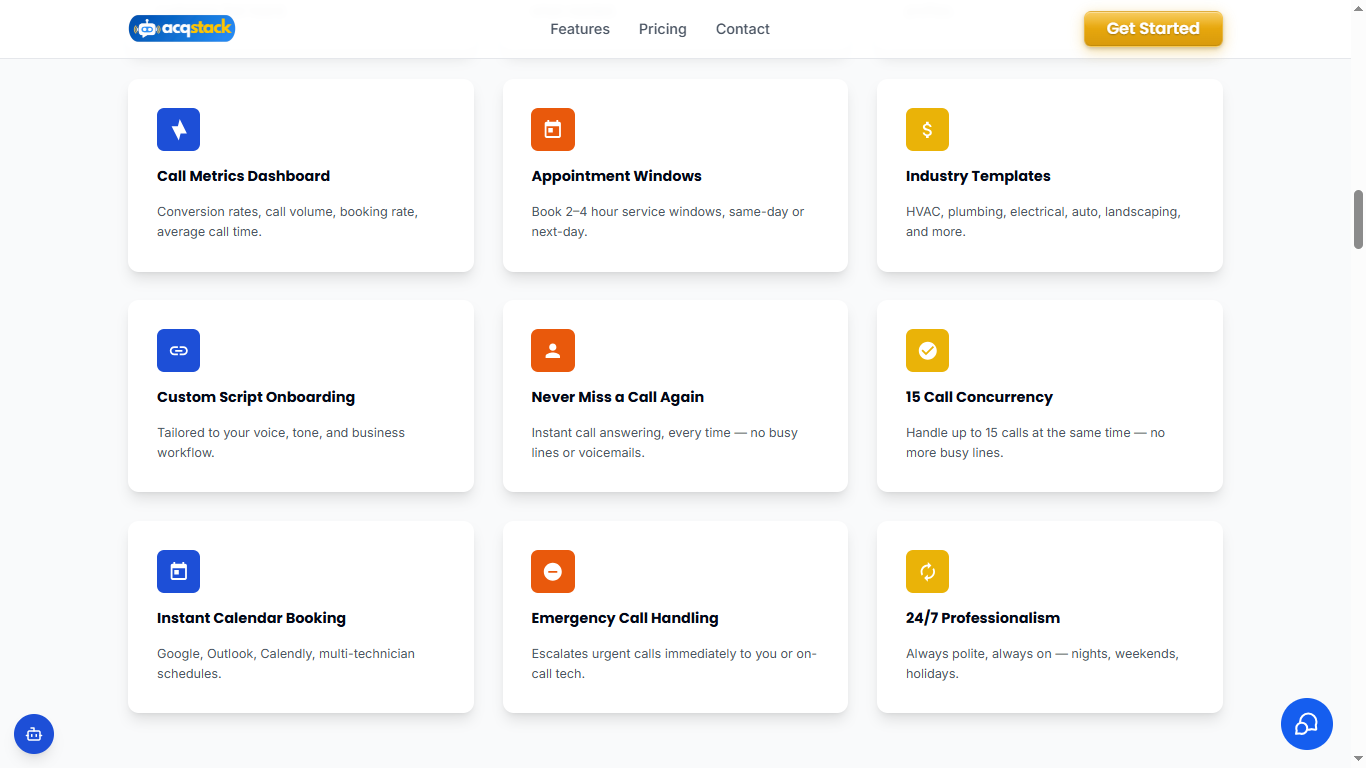The height and width of the screenshot is (768, 1366).
Task: Click the minus icon on Emergency Call Handling
Action: click(x=553, y=571)
